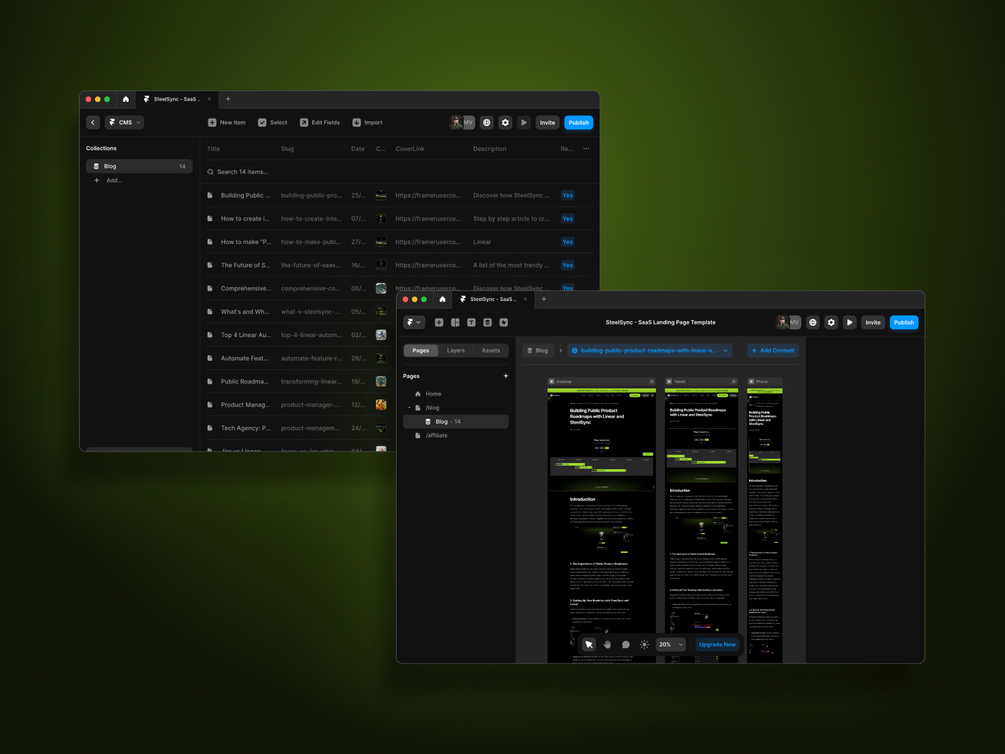Click the Layout tool in editor toolbar
This screenshot has width=1005, height=754.
tap(455, 323)
